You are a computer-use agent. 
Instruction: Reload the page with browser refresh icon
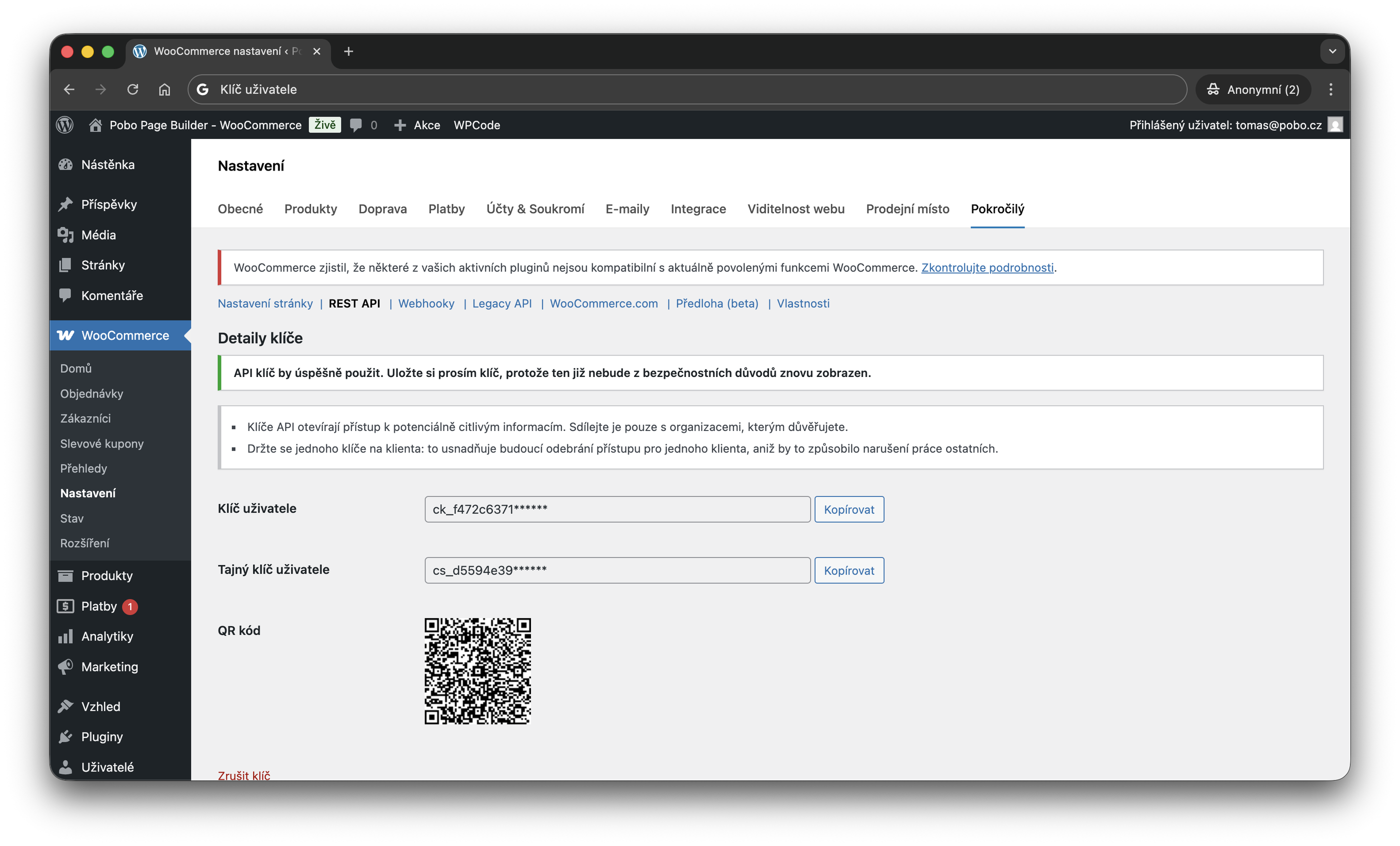point(132,89)
